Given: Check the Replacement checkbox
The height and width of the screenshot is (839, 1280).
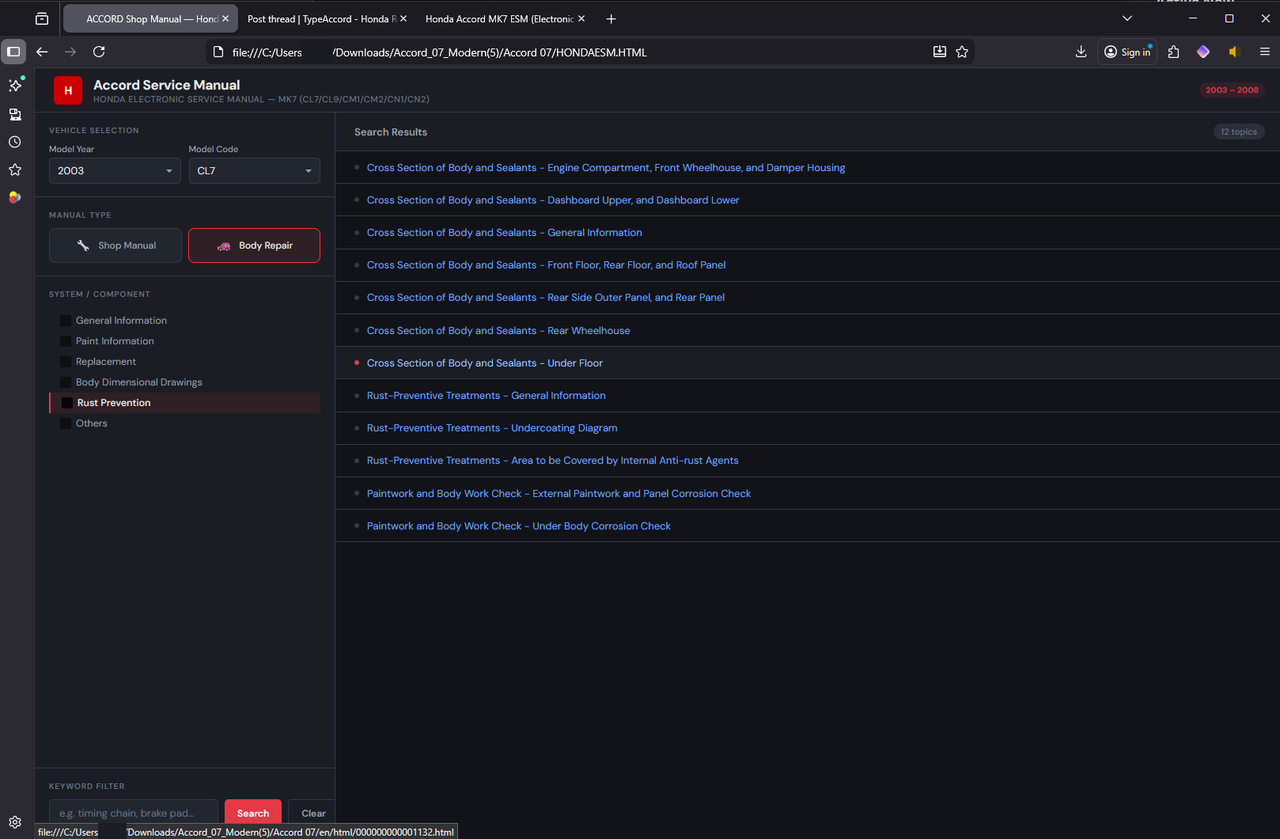Looking at the screenshot, I should click(x=65, y=362).
